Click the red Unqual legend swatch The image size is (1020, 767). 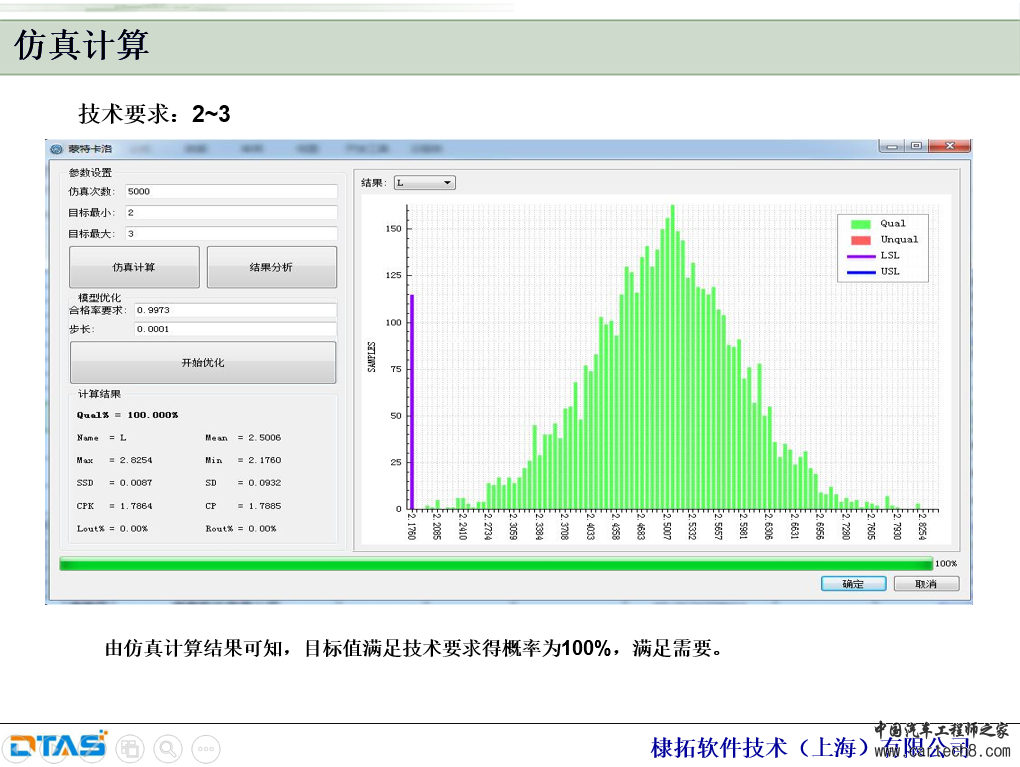tap(861, 240)
